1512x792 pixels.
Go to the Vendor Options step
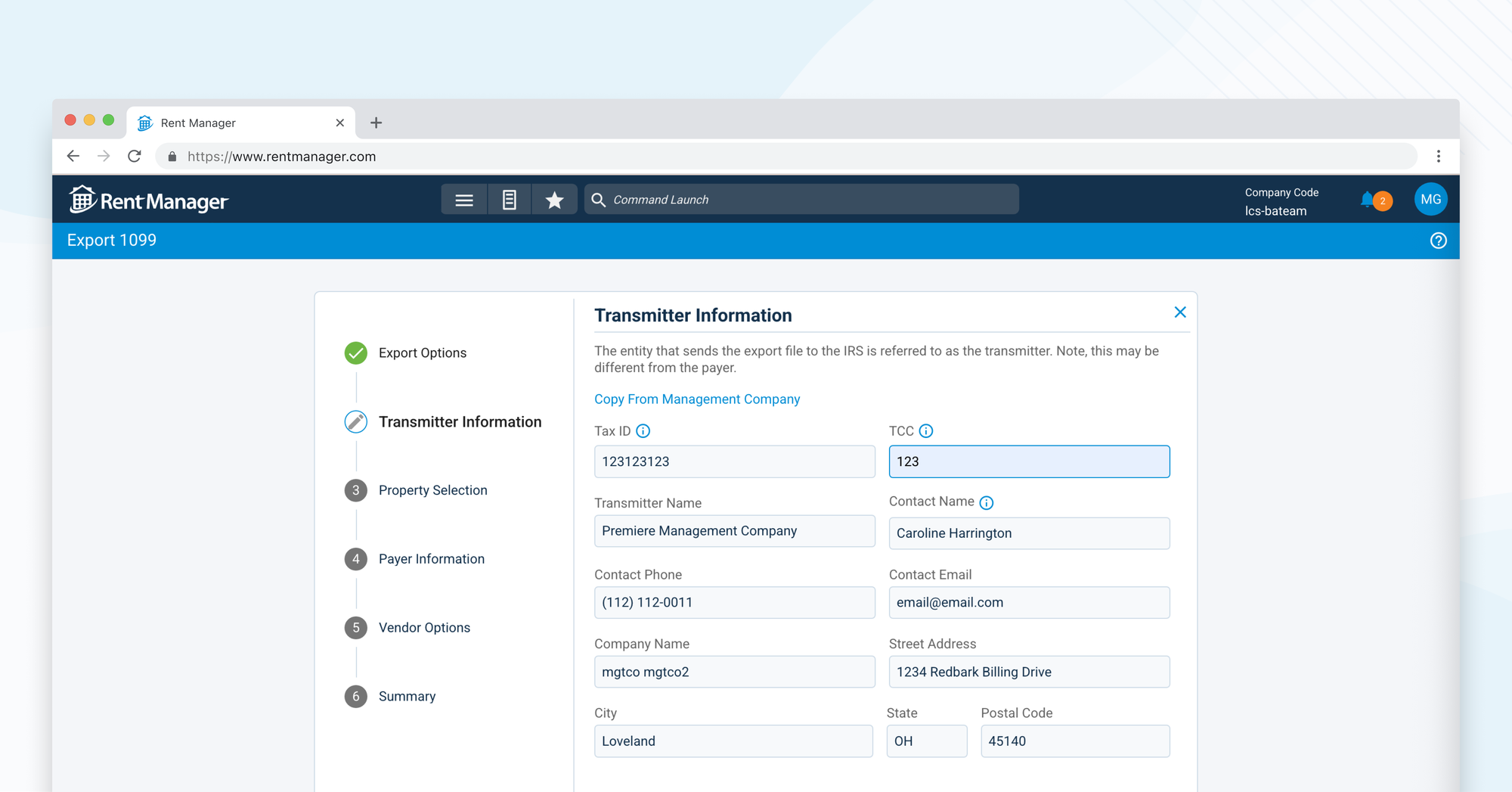(x=424, y=628)
